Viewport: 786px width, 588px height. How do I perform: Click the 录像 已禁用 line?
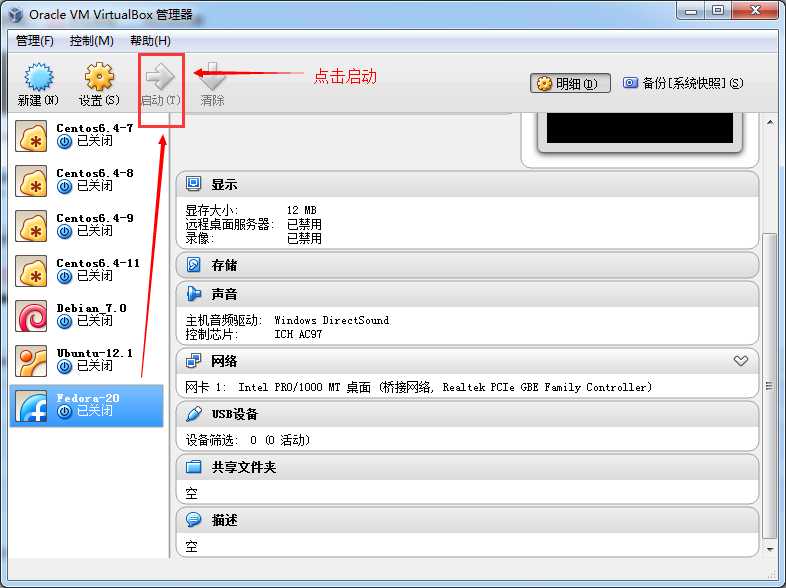click(253, 238)
